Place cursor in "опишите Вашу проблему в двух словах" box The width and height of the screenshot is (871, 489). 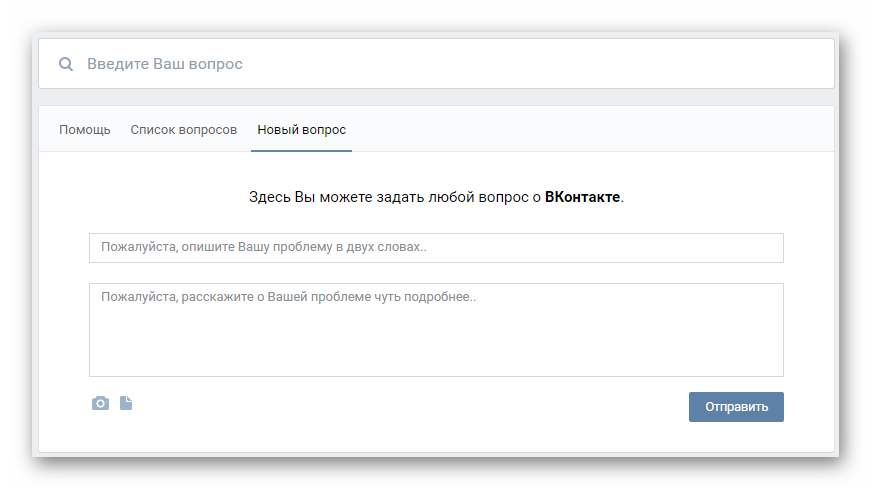436,248
